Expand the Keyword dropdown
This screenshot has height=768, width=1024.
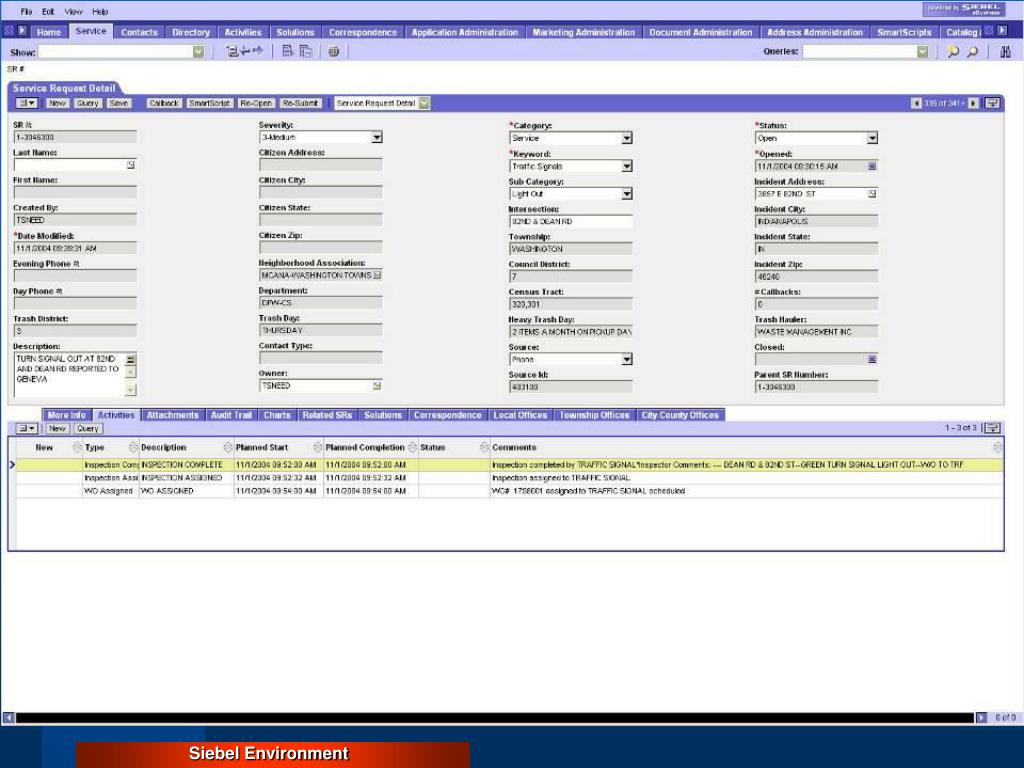pos(626,167)
